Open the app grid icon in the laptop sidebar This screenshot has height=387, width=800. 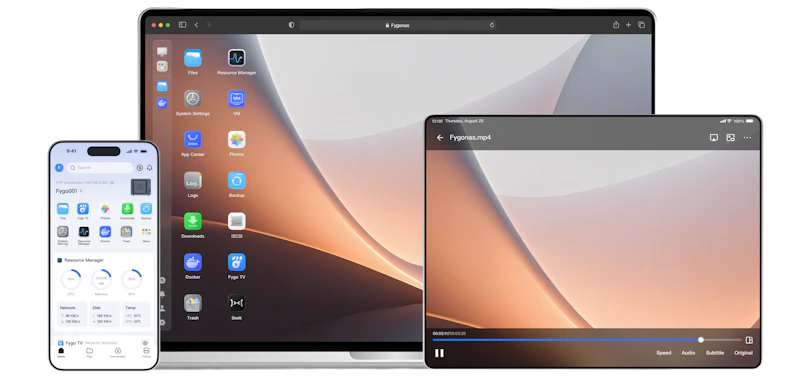coord(162,66)
